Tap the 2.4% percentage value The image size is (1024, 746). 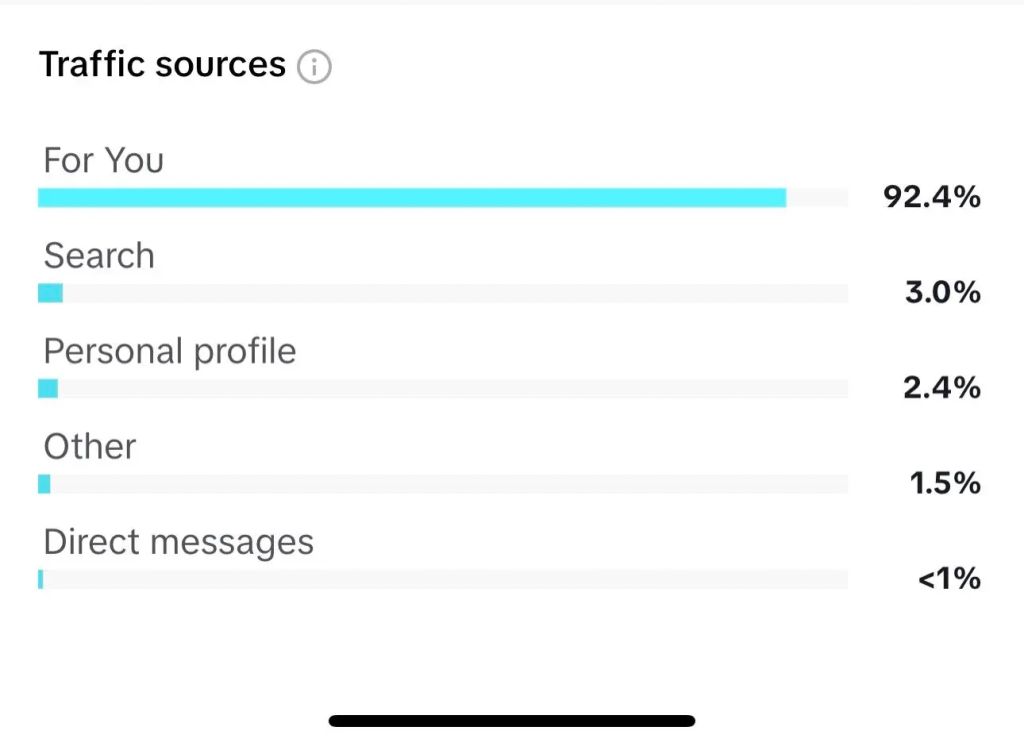(x=941, y=388)
